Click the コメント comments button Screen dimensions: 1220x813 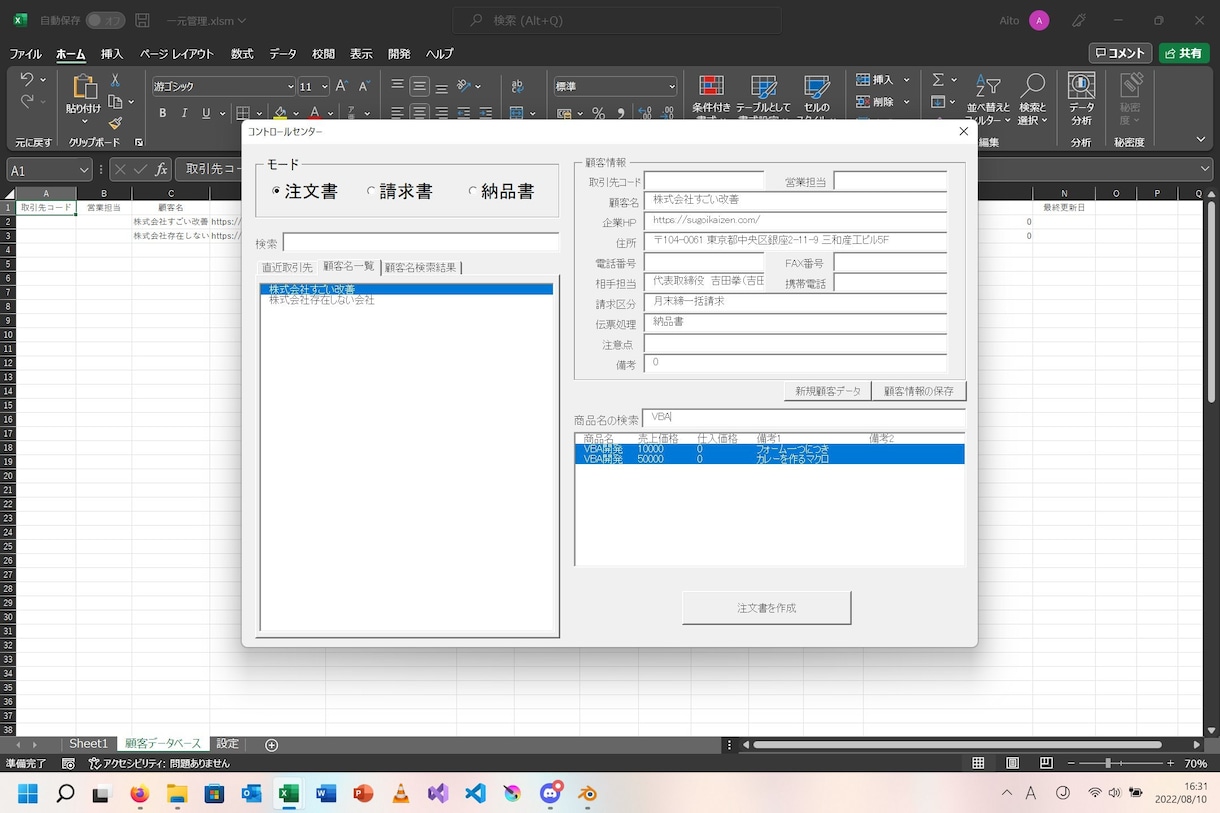click(1120, 54)
